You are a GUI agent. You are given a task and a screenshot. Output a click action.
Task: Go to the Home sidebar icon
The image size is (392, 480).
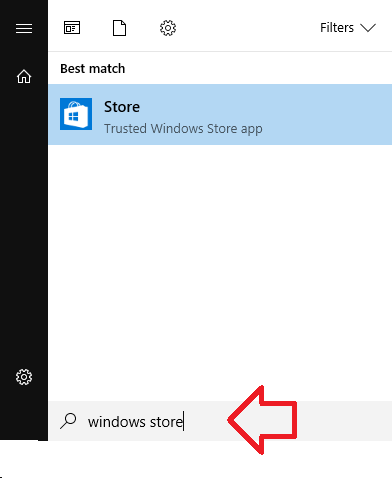point(24,76)
